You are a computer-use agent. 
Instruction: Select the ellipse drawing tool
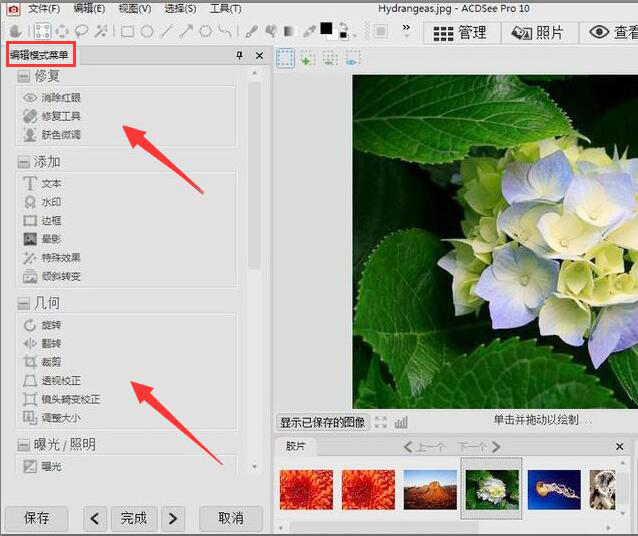(x=147, y=31)
